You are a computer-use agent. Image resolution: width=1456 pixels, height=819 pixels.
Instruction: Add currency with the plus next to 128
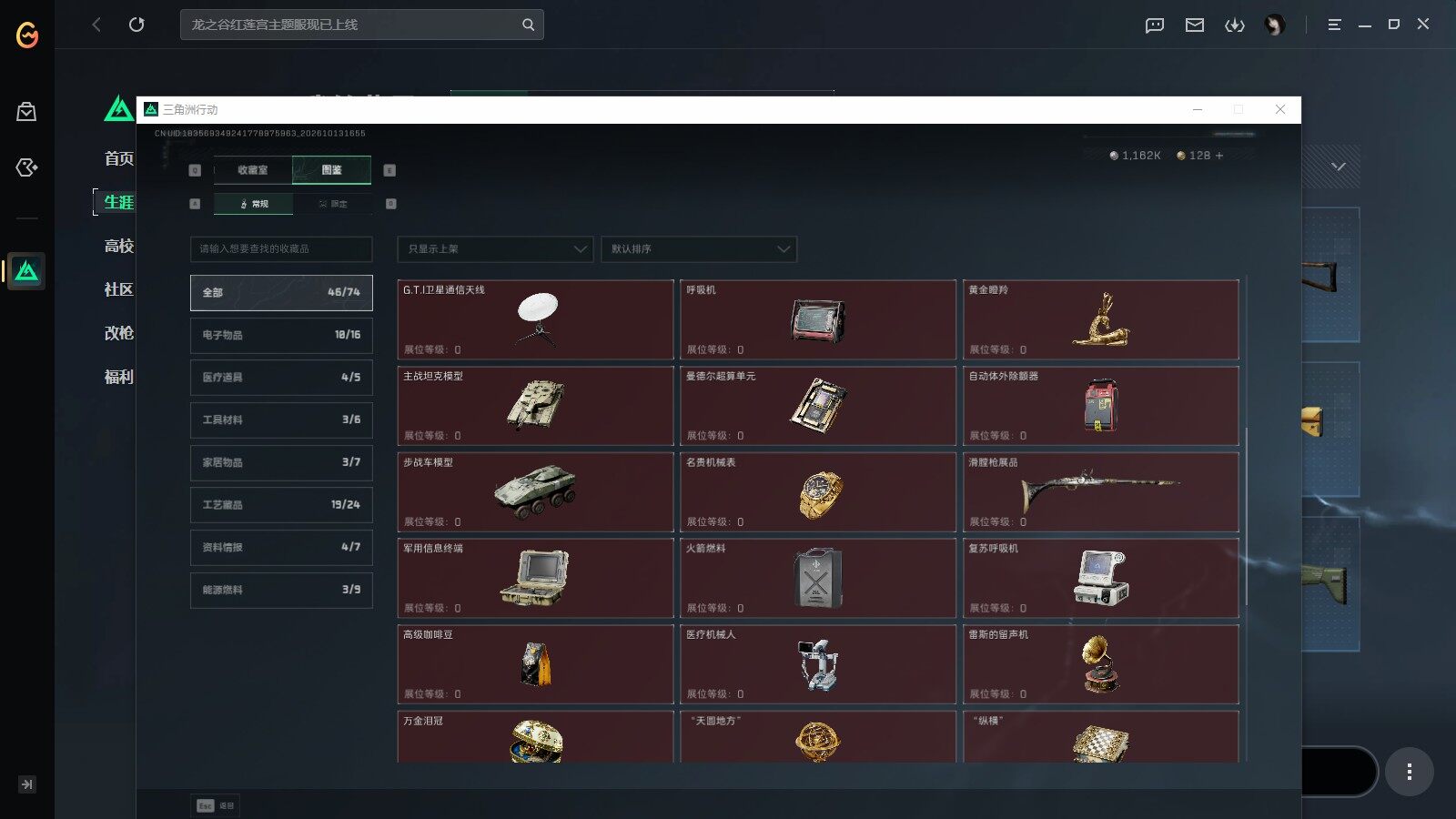(x=1219, y=156)
